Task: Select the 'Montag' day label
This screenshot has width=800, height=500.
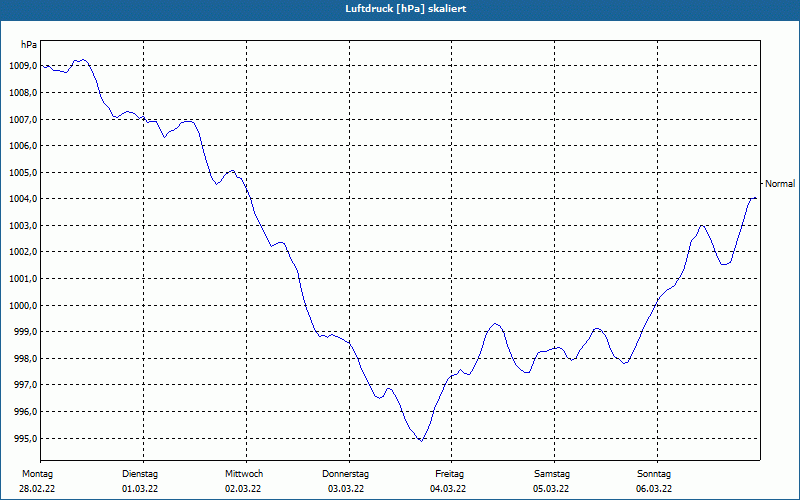Action: (x=37, y=474)
